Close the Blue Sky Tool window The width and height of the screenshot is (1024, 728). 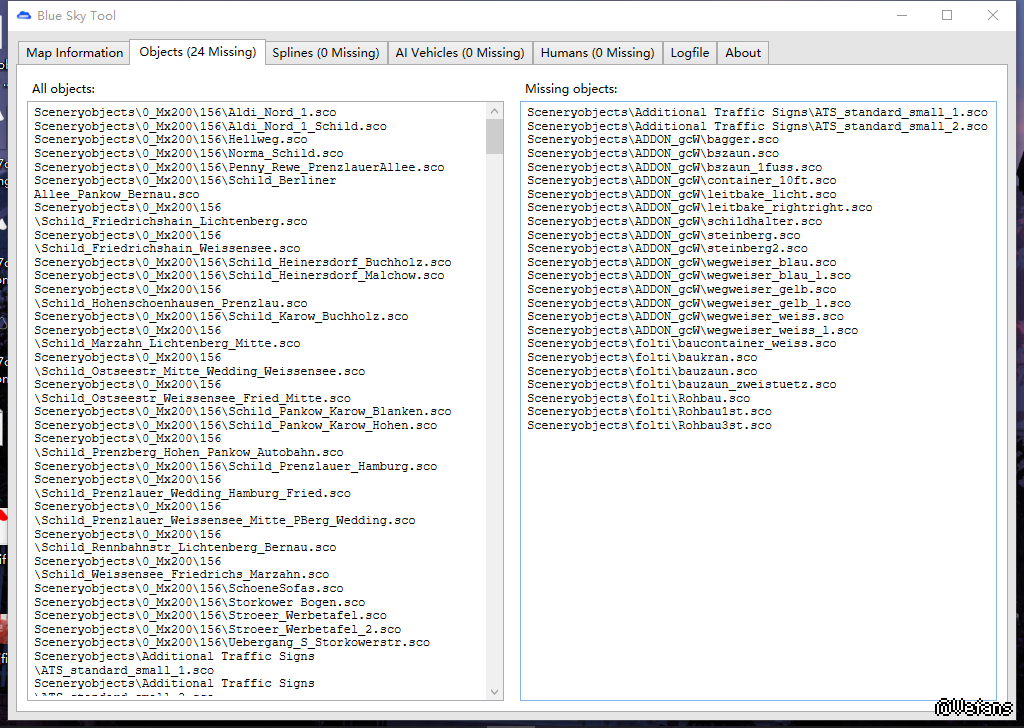pos(993,15)
